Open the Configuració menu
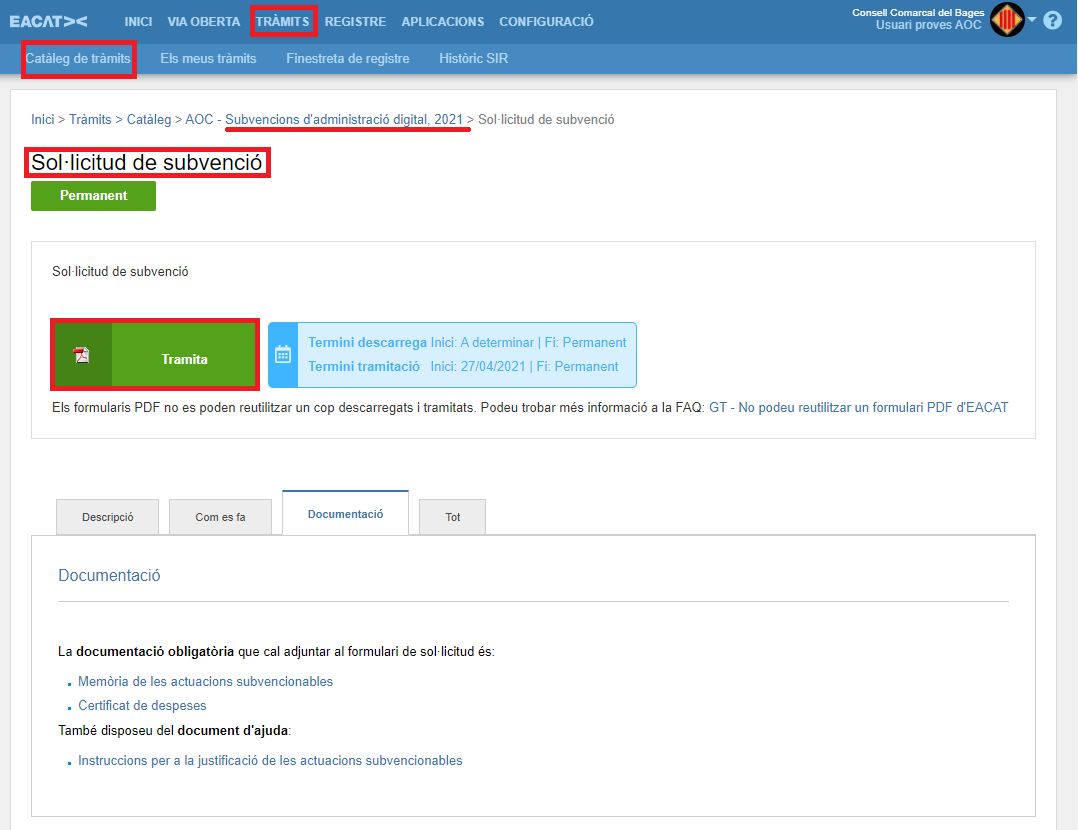1078x830 pixels. click(546, 21)
